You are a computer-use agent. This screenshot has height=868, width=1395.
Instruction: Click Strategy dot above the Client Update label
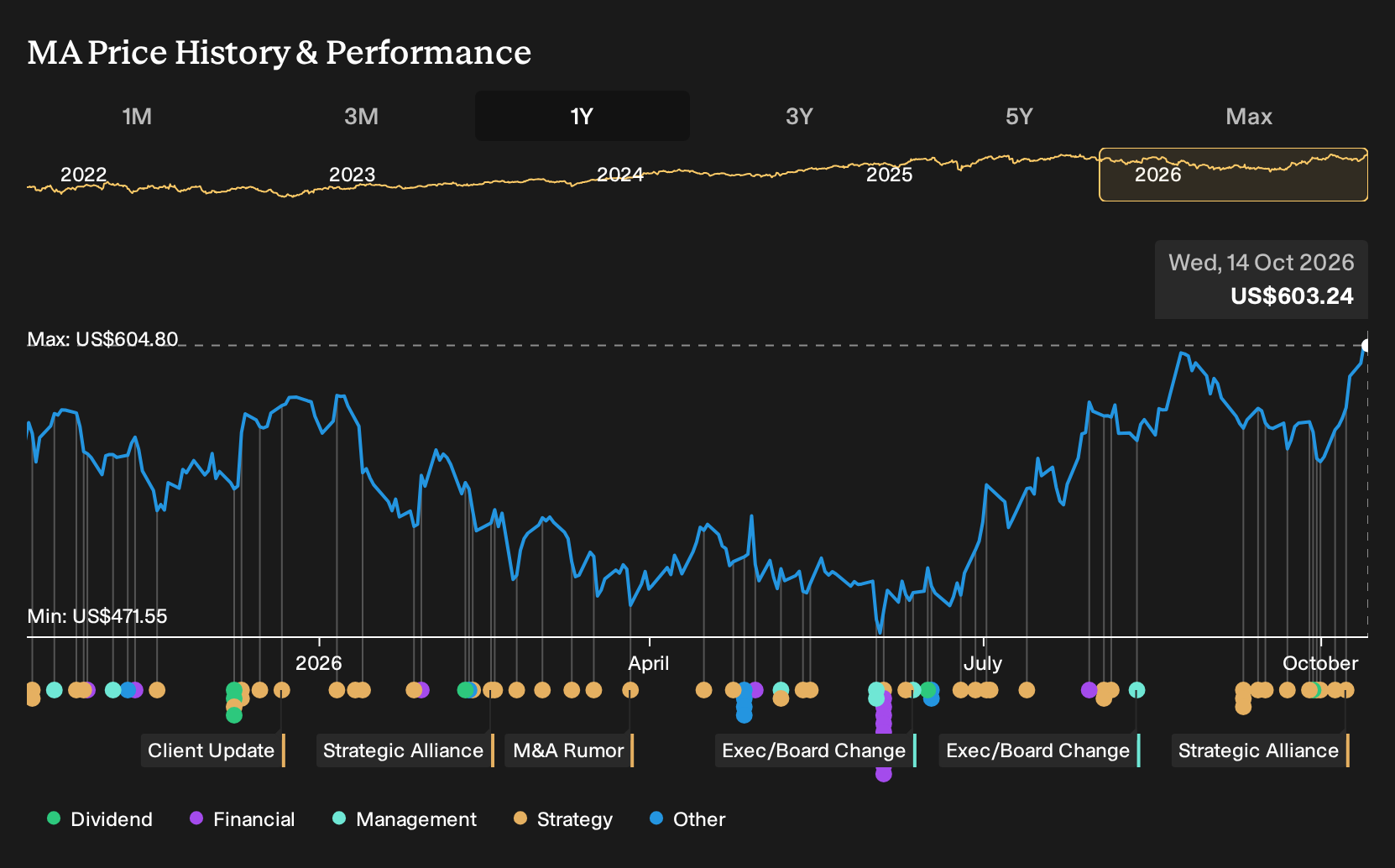click(x=282, y=690)
